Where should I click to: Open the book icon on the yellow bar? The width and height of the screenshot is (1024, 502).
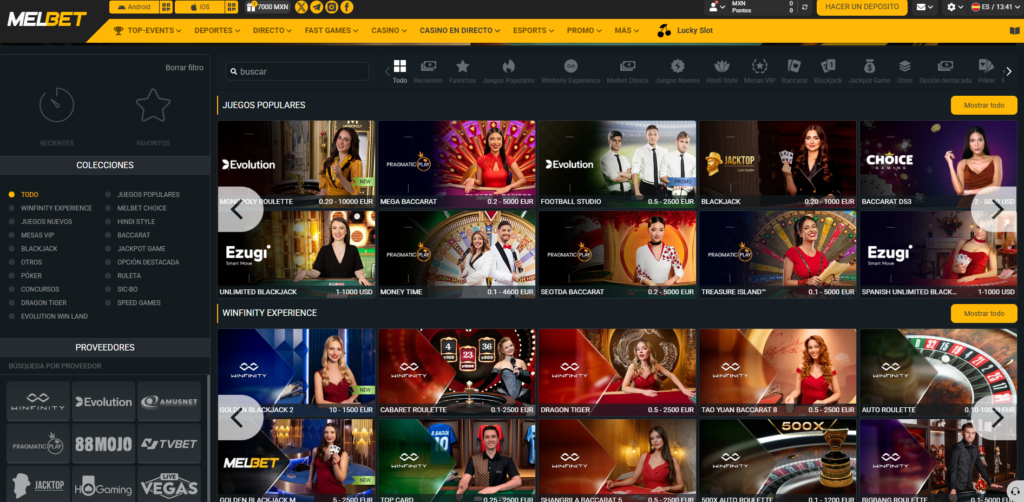click(x=1014, y=31)
